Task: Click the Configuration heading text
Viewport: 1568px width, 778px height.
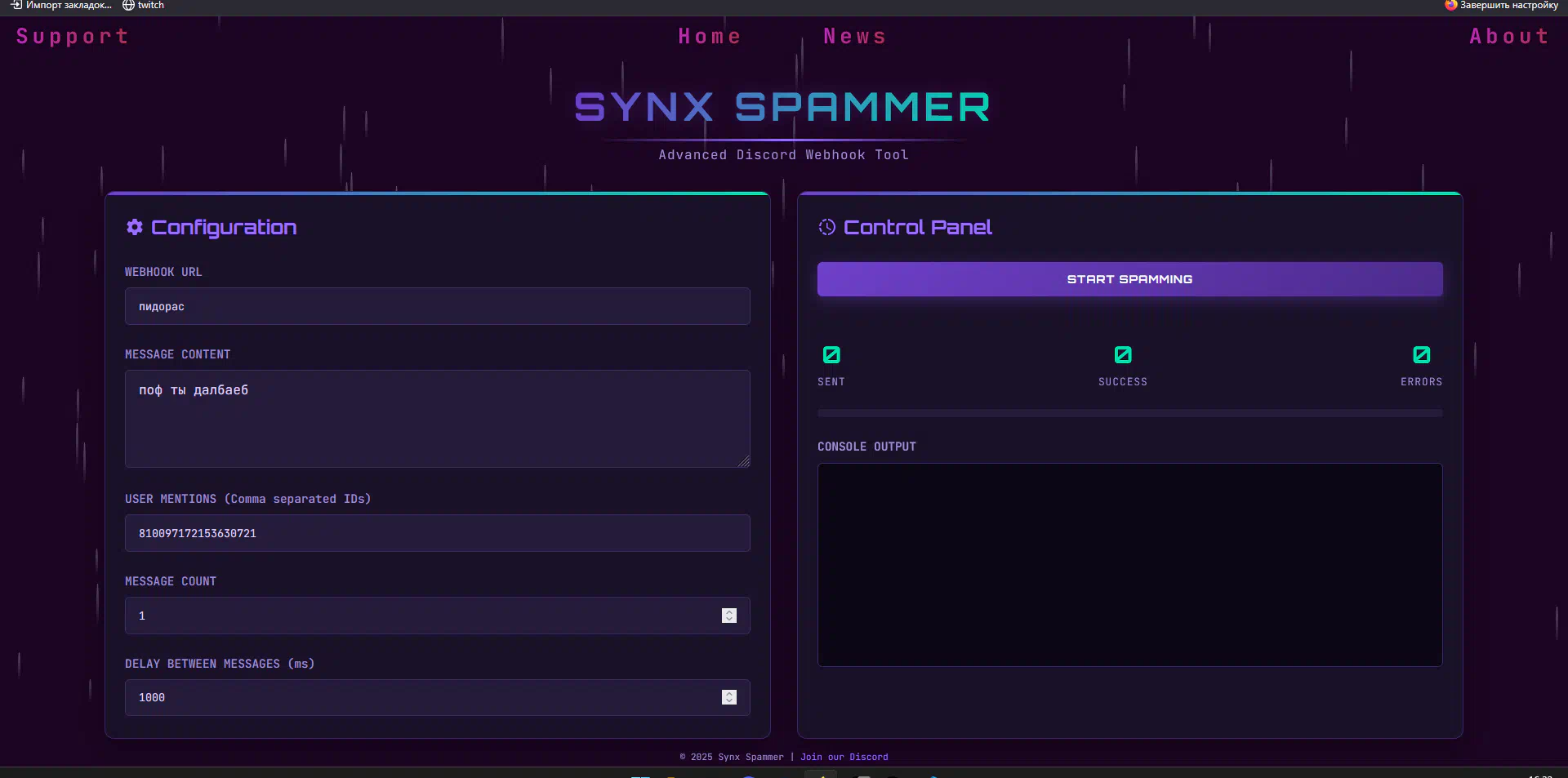Action: (224, 228)
